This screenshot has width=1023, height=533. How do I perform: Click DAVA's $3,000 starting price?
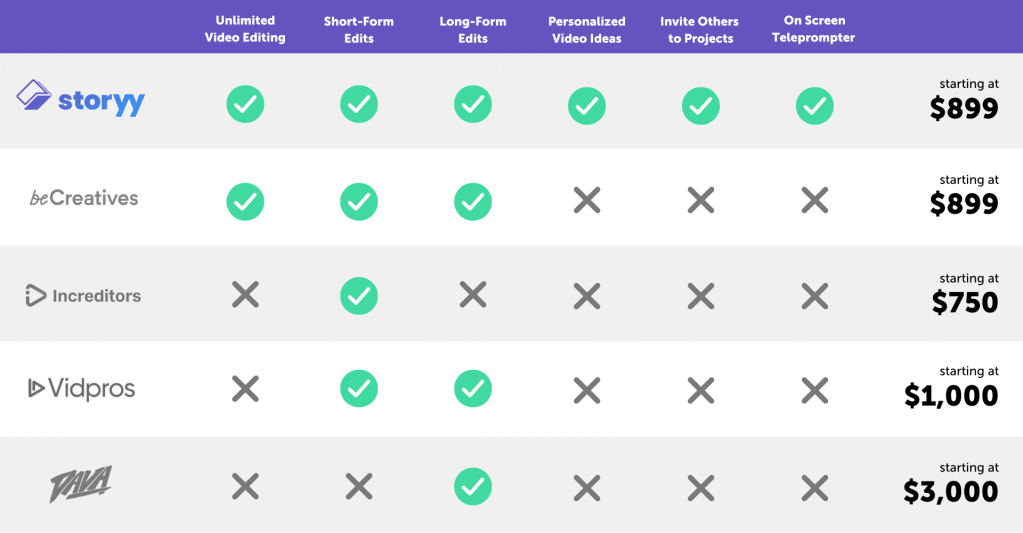[x=951, y=491]
